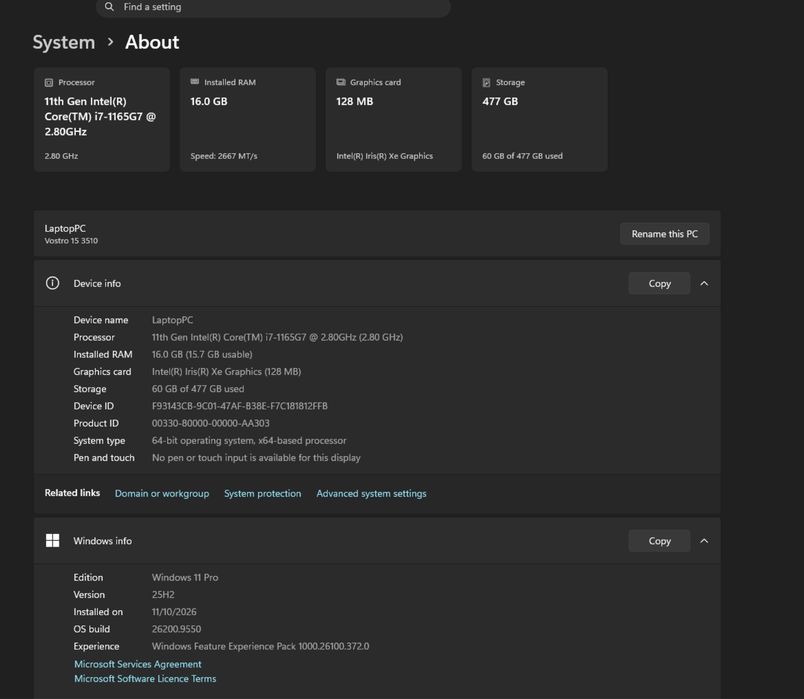This screenshot has width=804, height=699.
Task: Click the Graphics card icon
Action: [x=341, y=82]
